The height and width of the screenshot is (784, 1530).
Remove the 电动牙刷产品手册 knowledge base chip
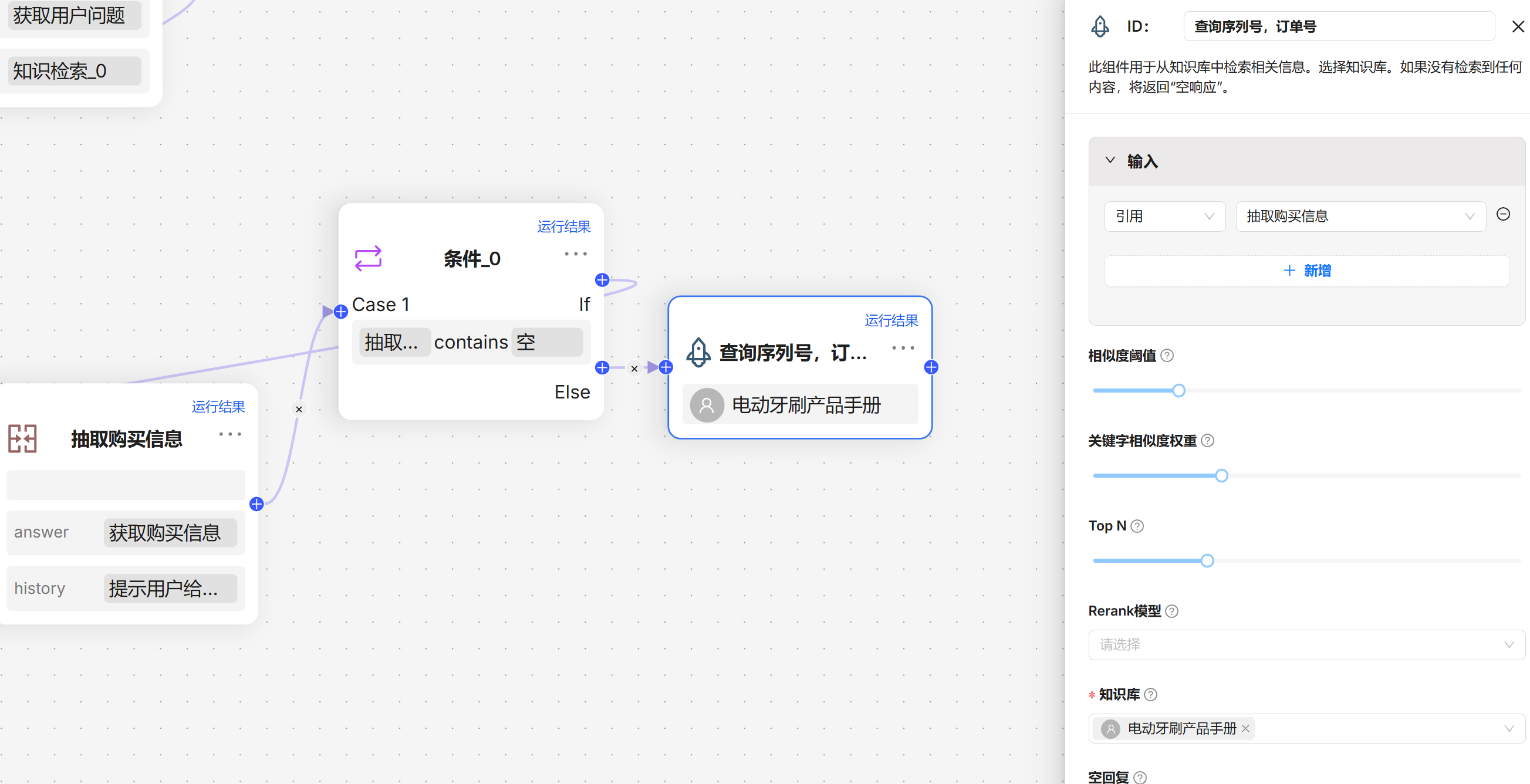click(1245, 728)
